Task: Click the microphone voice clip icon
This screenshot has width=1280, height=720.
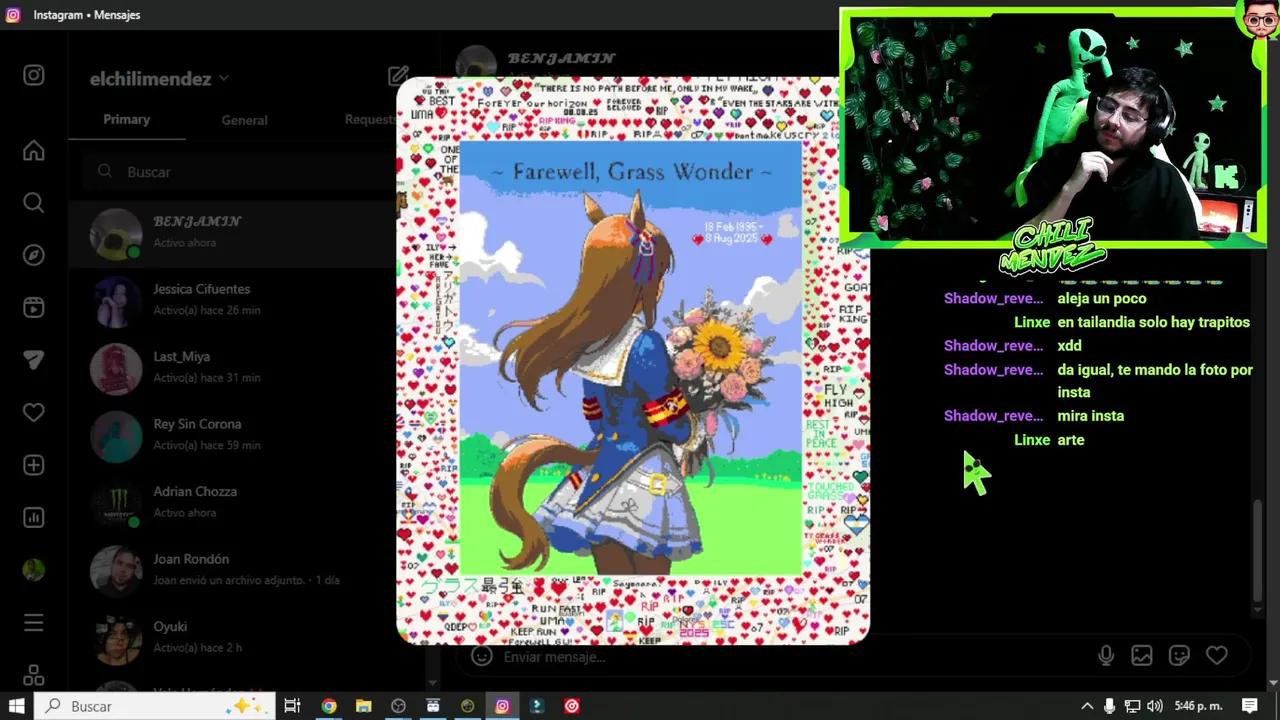Action: click(1106, 656)
